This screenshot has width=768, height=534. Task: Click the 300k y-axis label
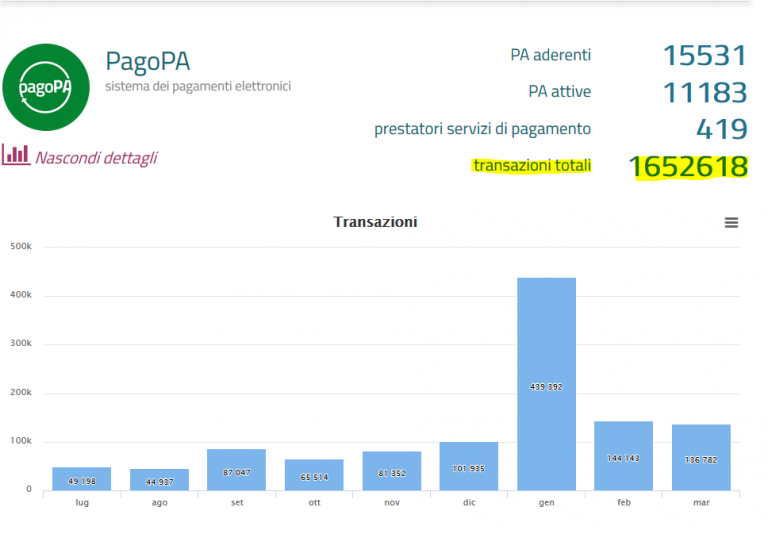tap(21, 343)
